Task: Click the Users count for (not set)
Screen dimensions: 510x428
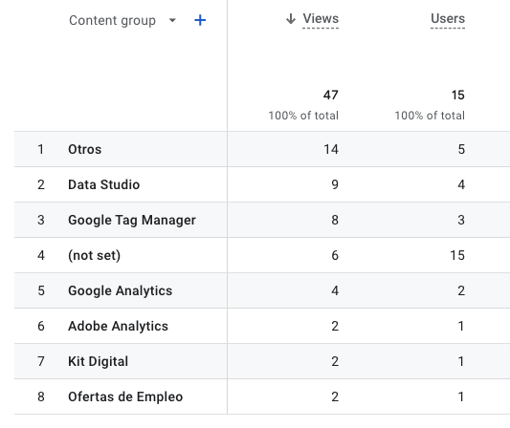Action: pyautogui.click(x=457, y=256)
